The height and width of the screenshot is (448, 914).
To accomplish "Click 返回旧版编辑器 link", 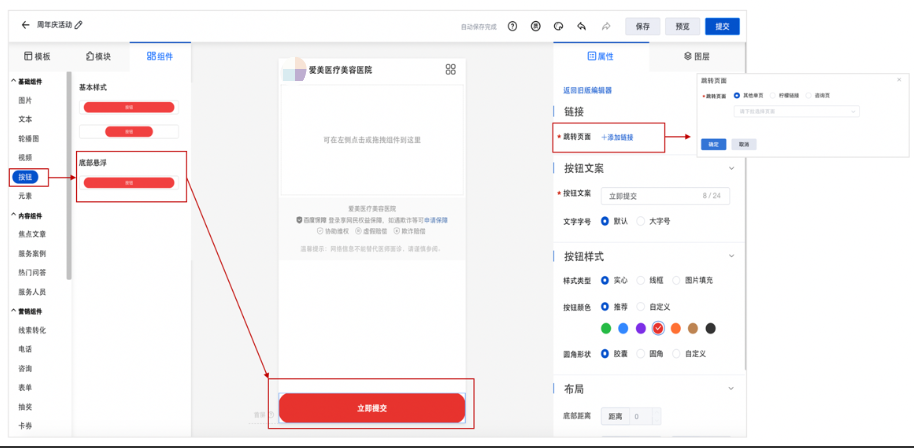I will [x=587, y=91].
